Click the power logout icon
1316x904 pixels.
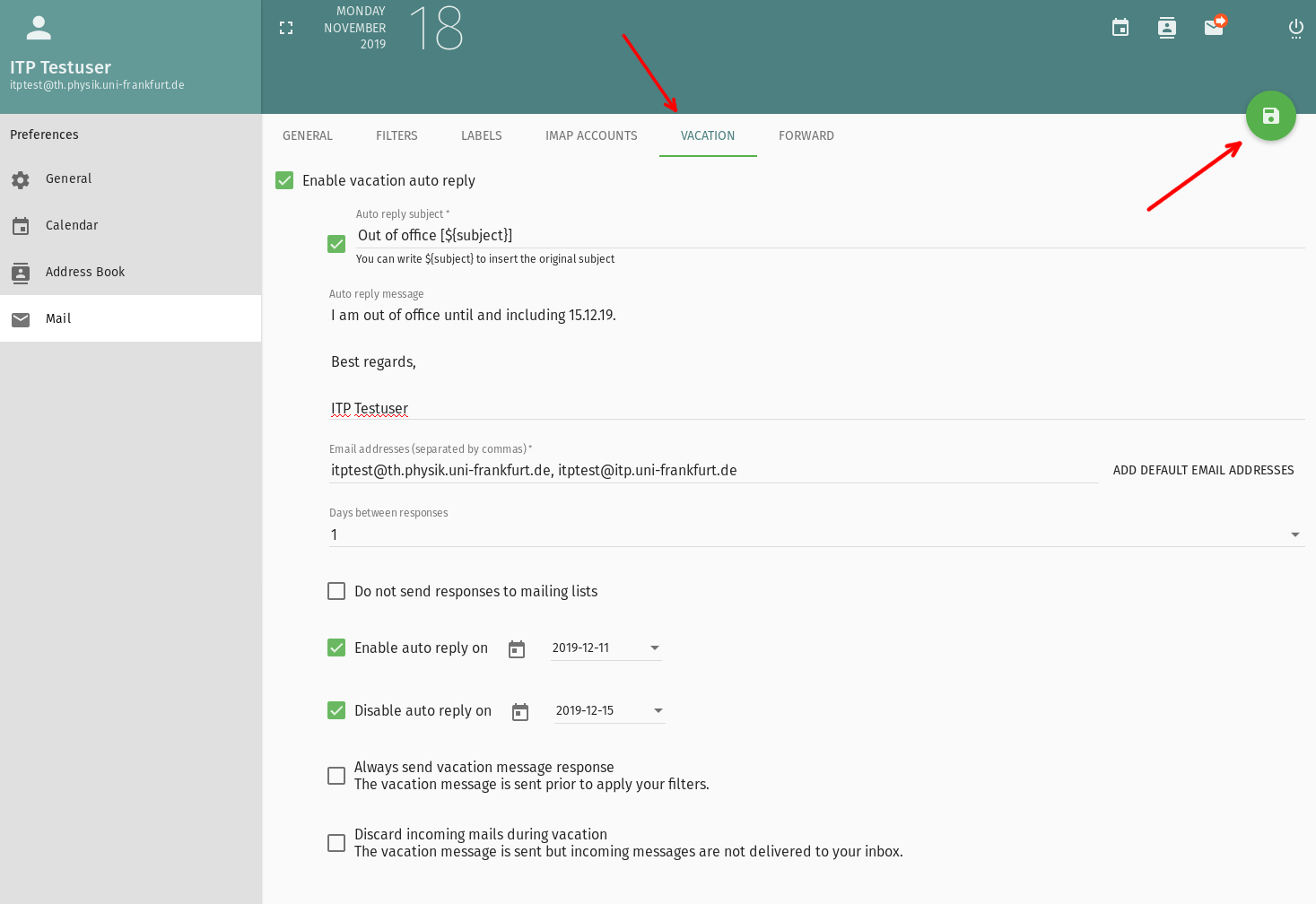pos(1295,29)
